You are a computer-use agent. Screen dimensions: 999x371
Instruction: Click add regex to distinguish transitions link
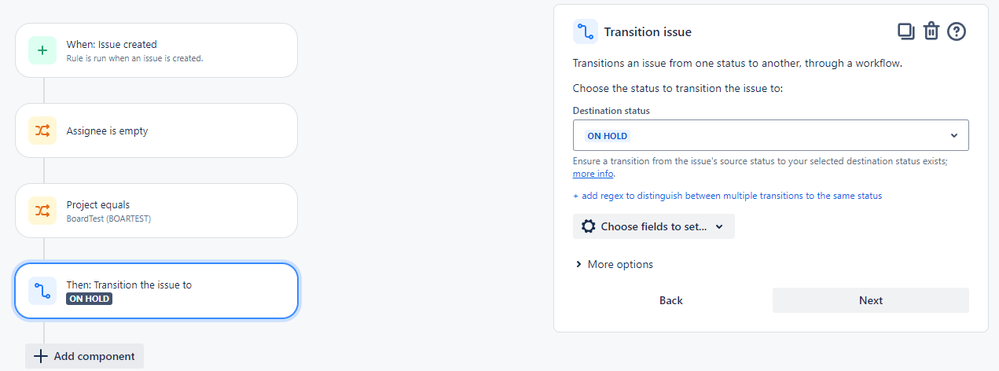[x=727, y=196]
